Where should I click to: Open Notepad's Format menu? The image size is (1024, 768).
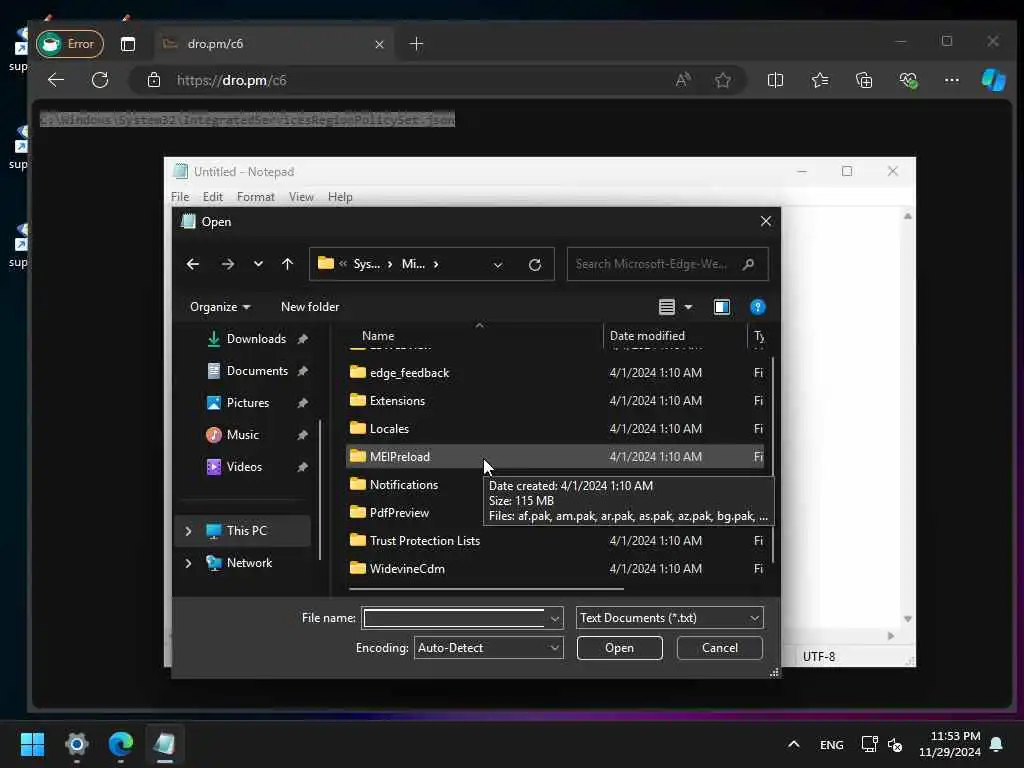(x=255, y=197)
